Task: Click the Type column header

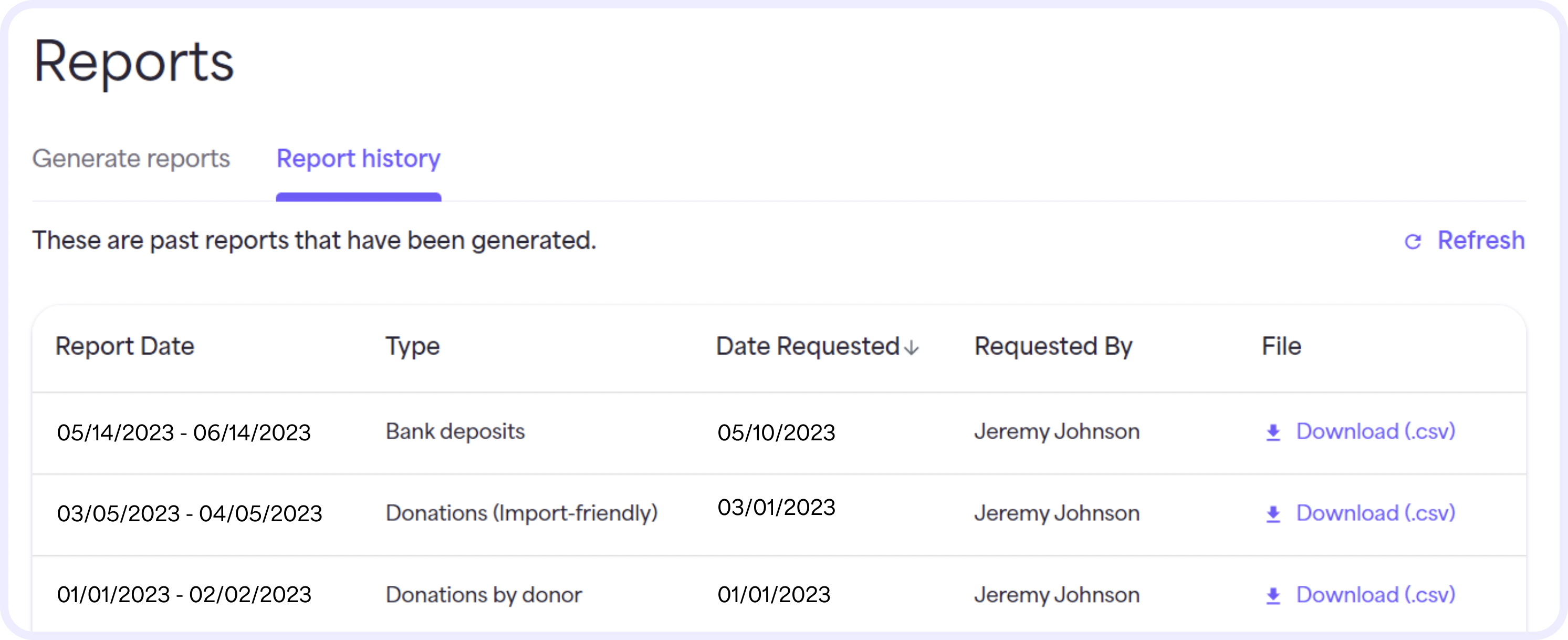Action: point(413,346)
